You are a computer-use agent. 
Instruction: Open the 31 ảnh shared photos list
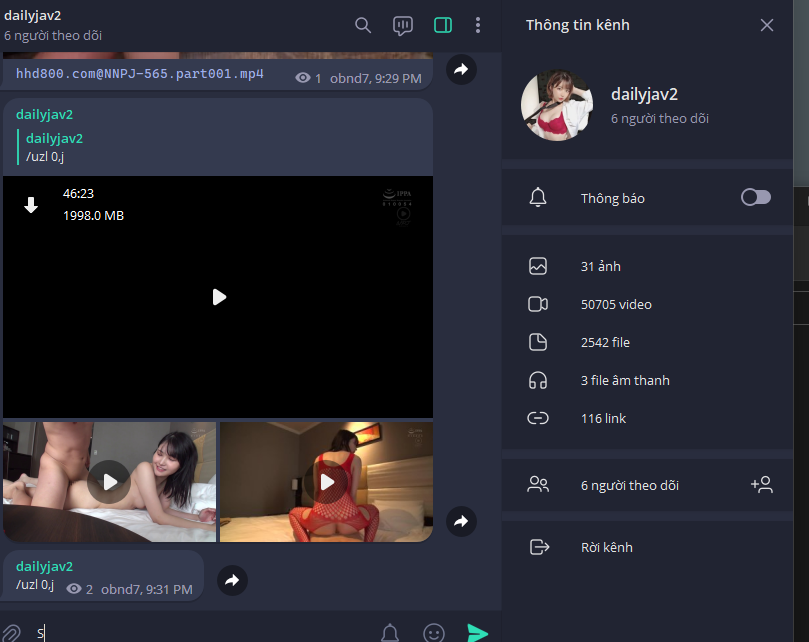[x=600, y=267]
